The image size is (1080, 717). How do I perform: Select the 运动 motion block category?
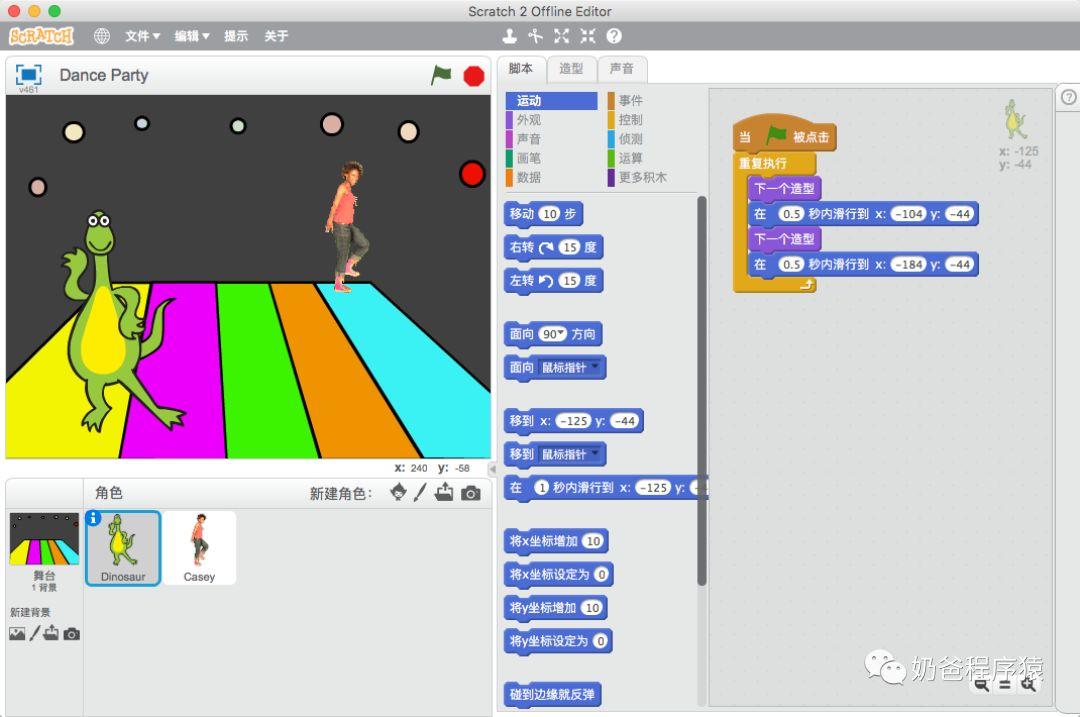click(551, 101)
